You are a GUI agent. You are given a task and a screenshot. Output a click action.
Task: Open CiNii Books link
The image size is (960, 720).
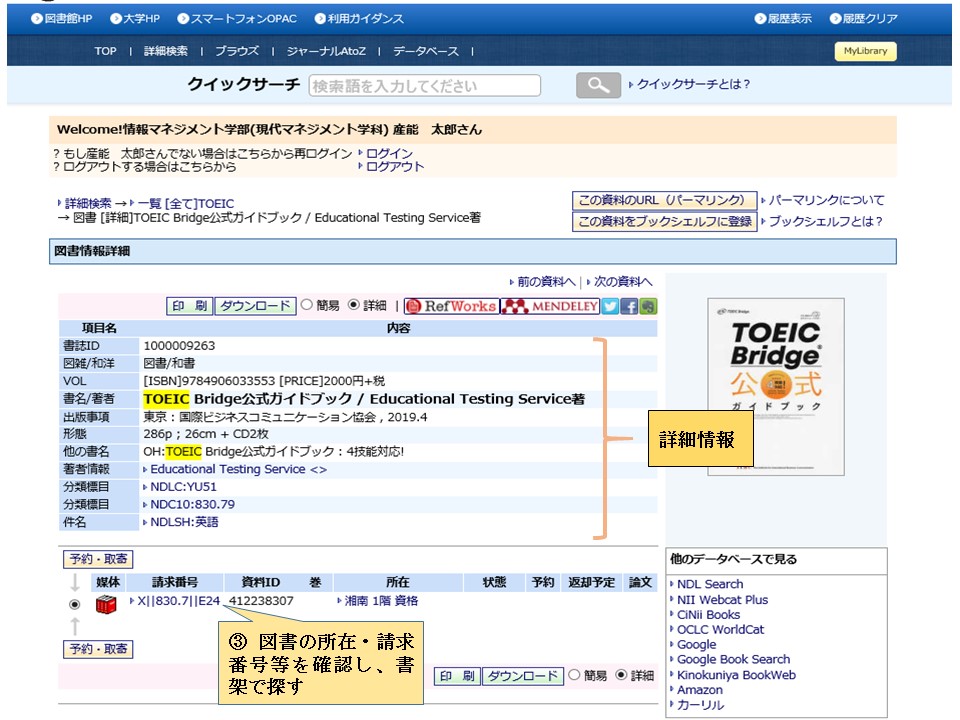tap(708, 615)
